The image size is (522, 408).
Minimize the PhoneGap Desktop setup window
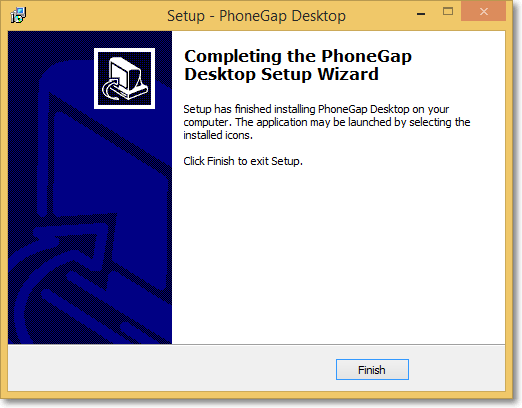pyautogui.click(x=421, y=14)
